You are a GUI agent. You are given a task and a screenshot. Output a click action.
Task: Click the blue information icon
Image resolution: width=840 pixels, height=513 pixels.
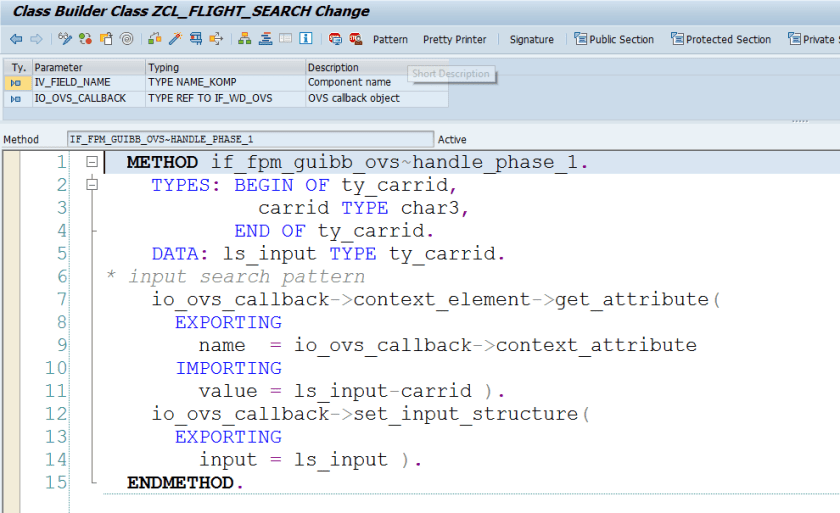(306, 39)
